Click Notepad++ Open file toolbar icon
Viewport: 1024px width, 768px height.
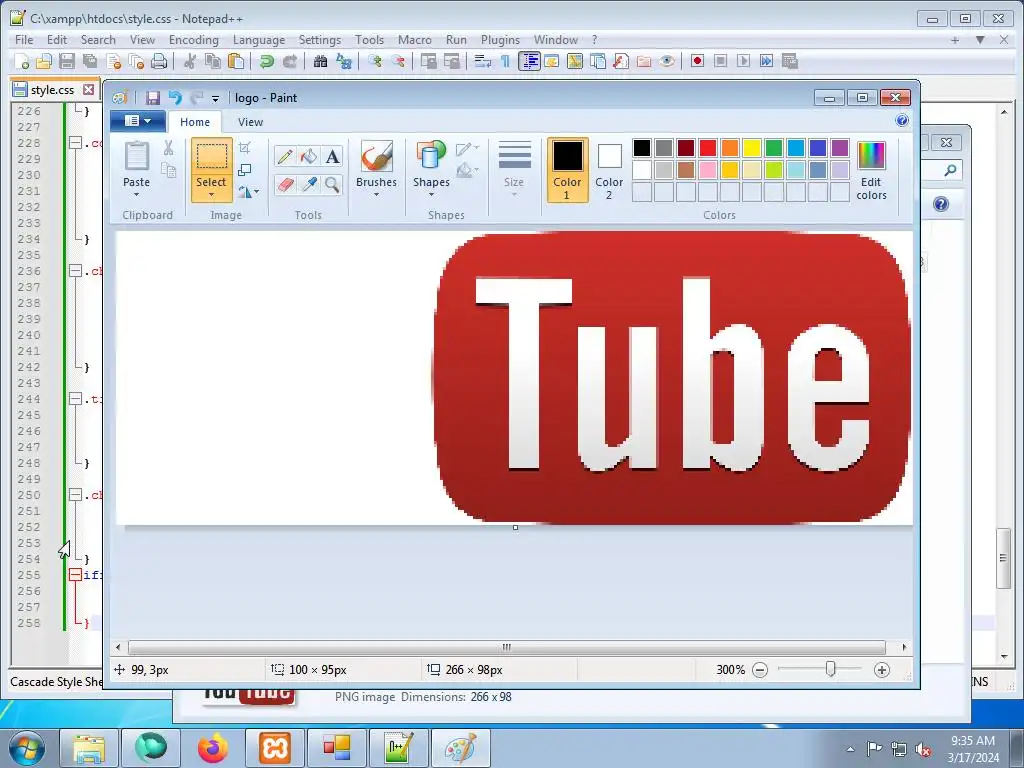[44, 61]
